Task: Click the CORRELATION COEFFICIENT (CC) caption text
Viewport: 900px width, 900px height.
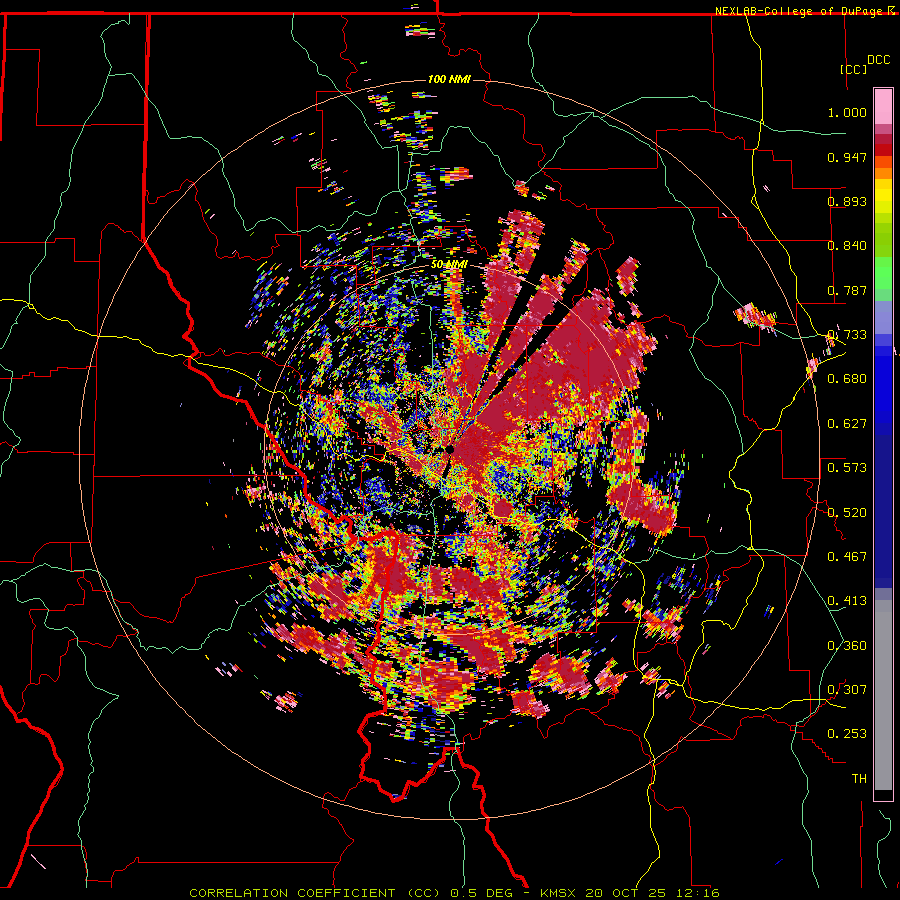Action: tap(315, 893)
